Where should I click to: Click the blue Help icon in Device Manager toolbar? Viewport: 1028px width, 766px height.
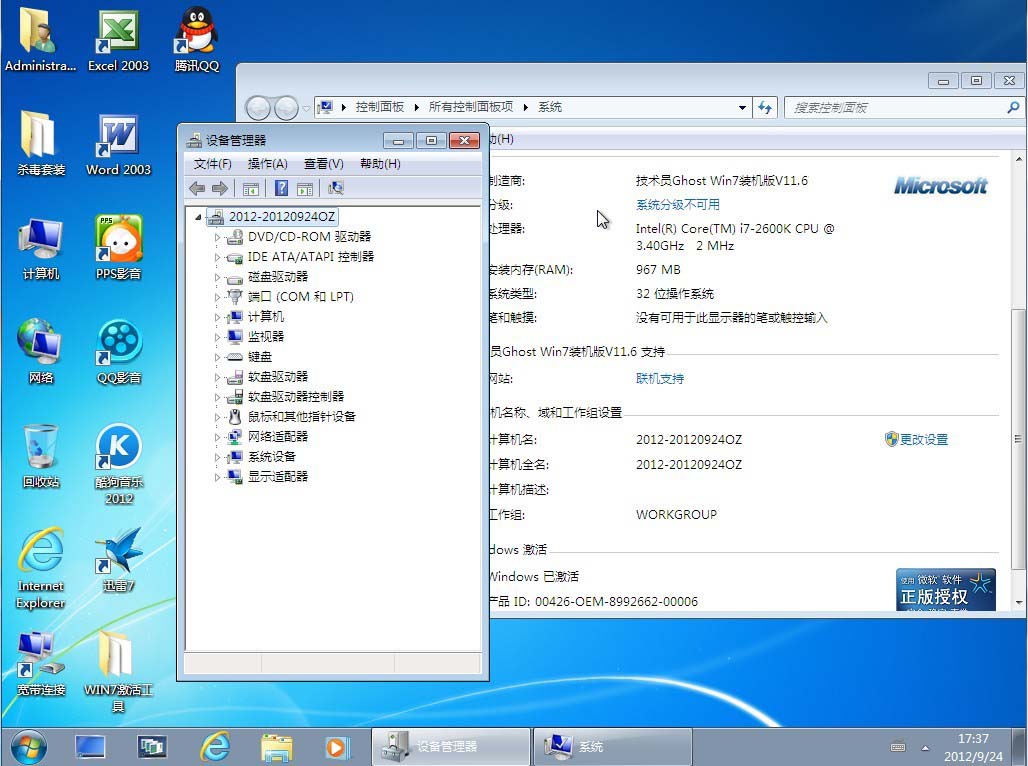281,189
